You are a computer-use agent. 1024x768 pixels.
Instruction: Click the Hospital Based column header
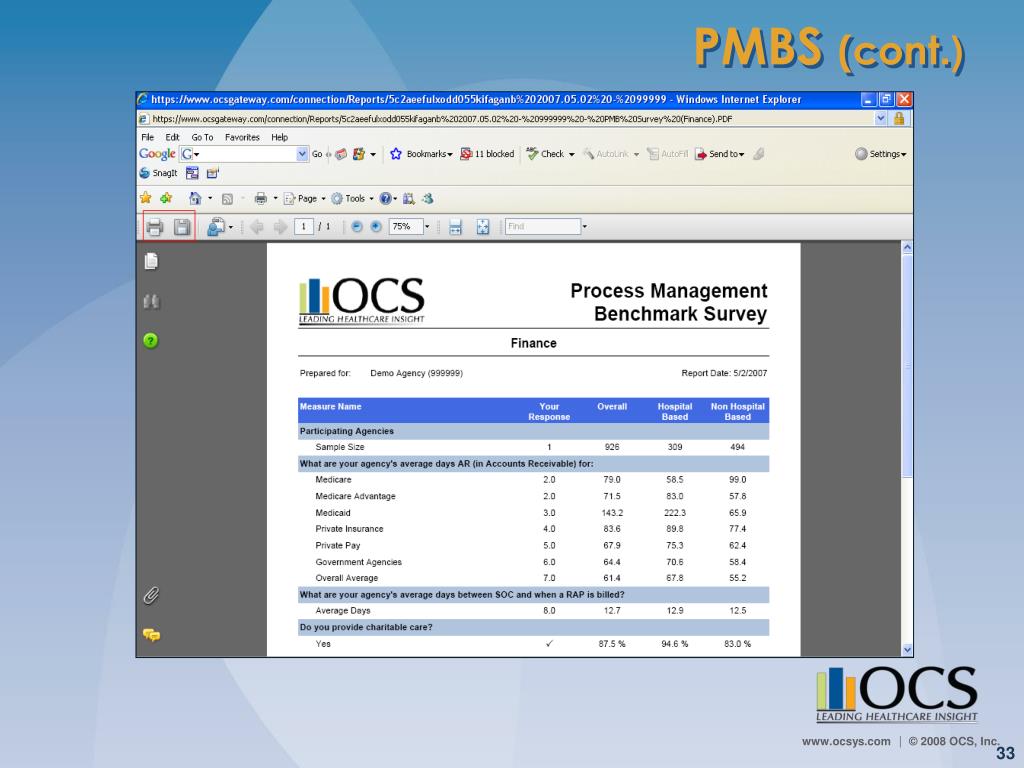pyautogui.click(x=675, y=411)
